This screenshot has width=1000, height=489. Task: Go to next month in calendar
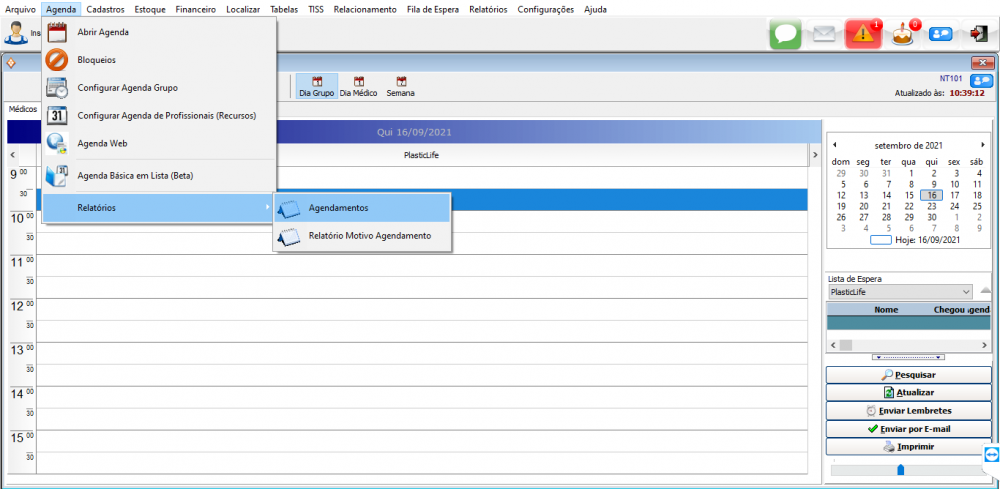(x=982, y=145)
